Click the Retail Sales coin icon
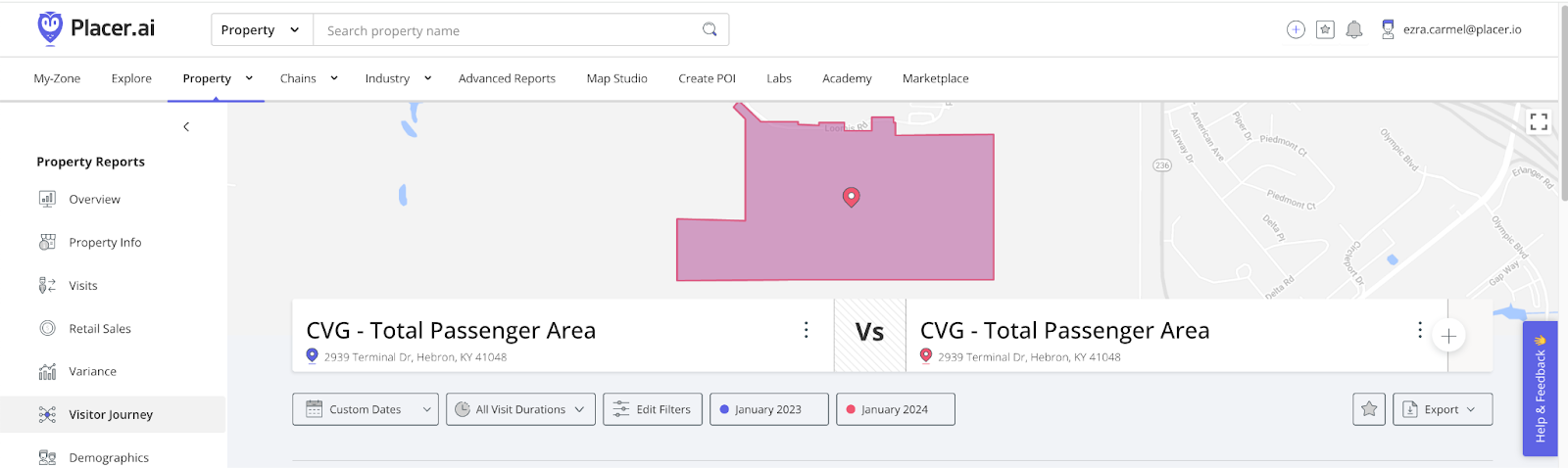The width and height of the screenshot is (1568, 468). (47, 328)
